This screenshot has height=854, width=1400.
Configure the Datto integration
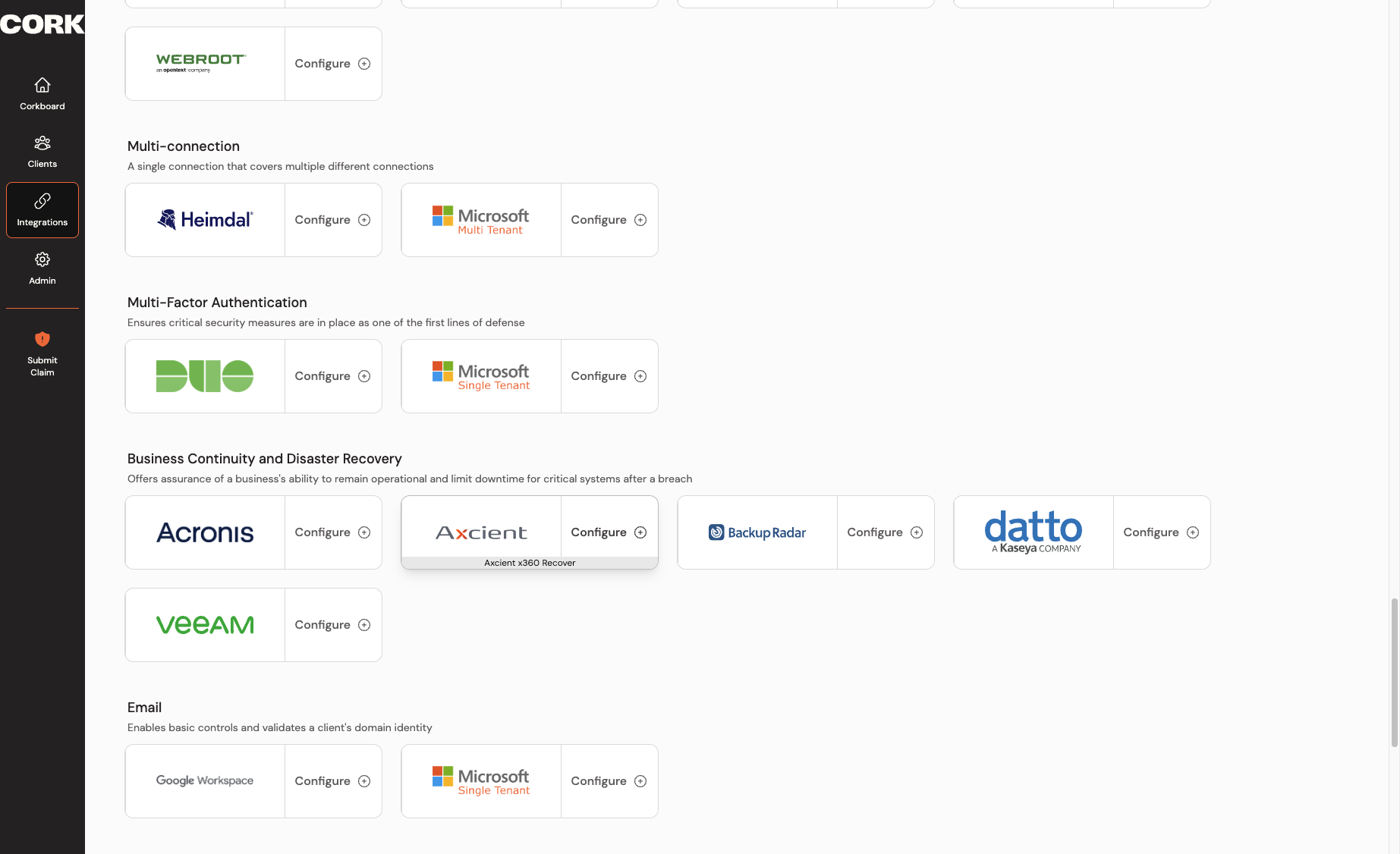point(1161,532)
